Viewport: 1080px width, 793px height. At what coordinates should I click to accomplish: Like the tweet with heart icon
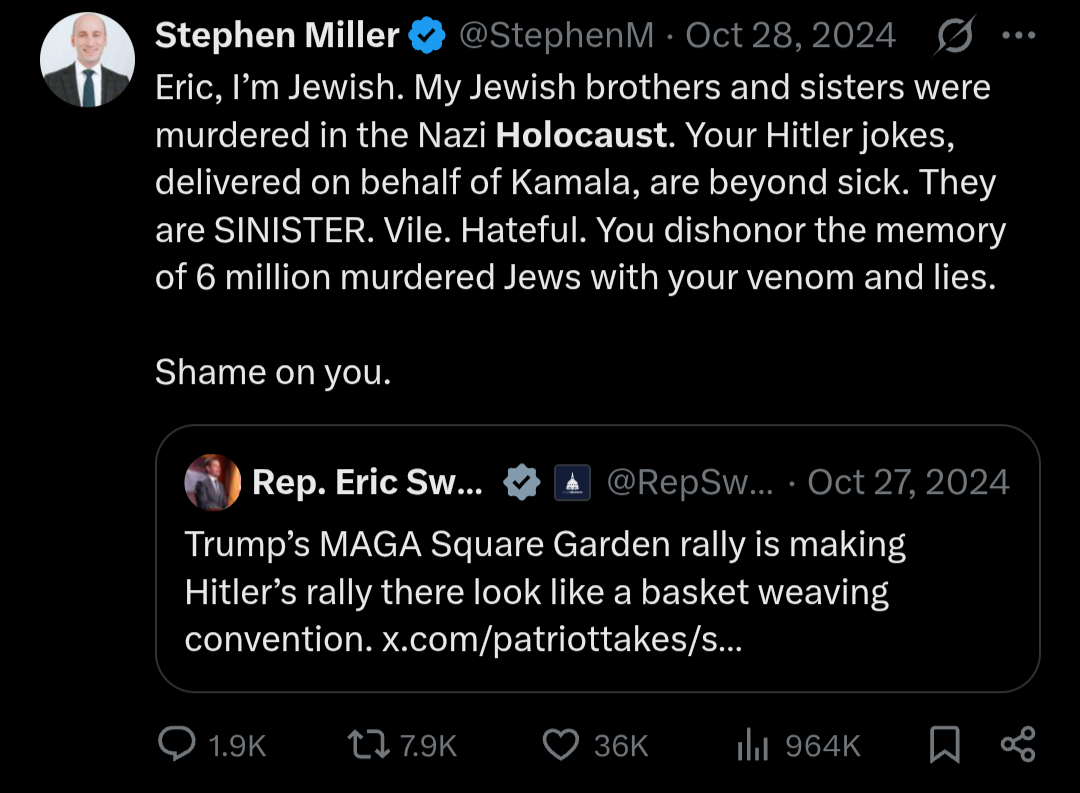(561, 744)
